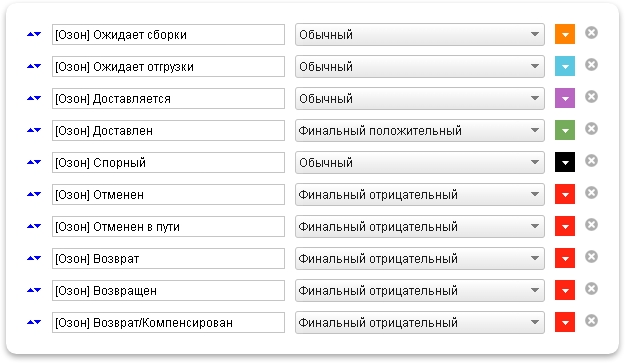Delete the Спорный status row

(591, 161)
